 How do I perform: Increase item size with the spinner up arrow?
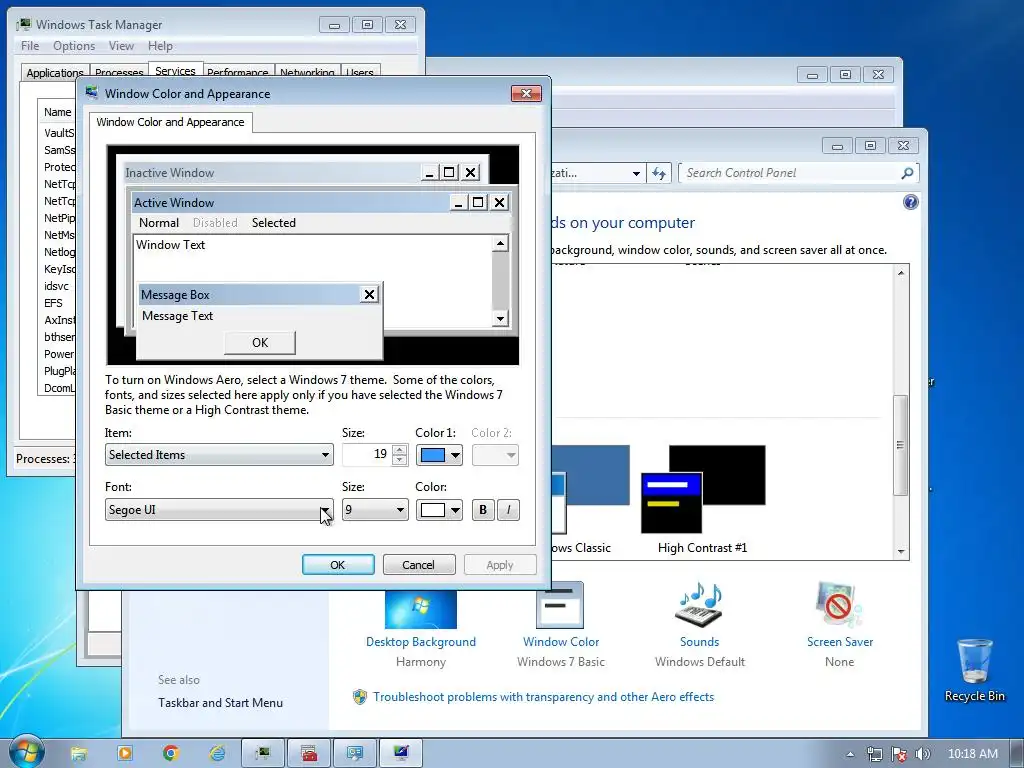pyautogui.click(x=400, y=449)
